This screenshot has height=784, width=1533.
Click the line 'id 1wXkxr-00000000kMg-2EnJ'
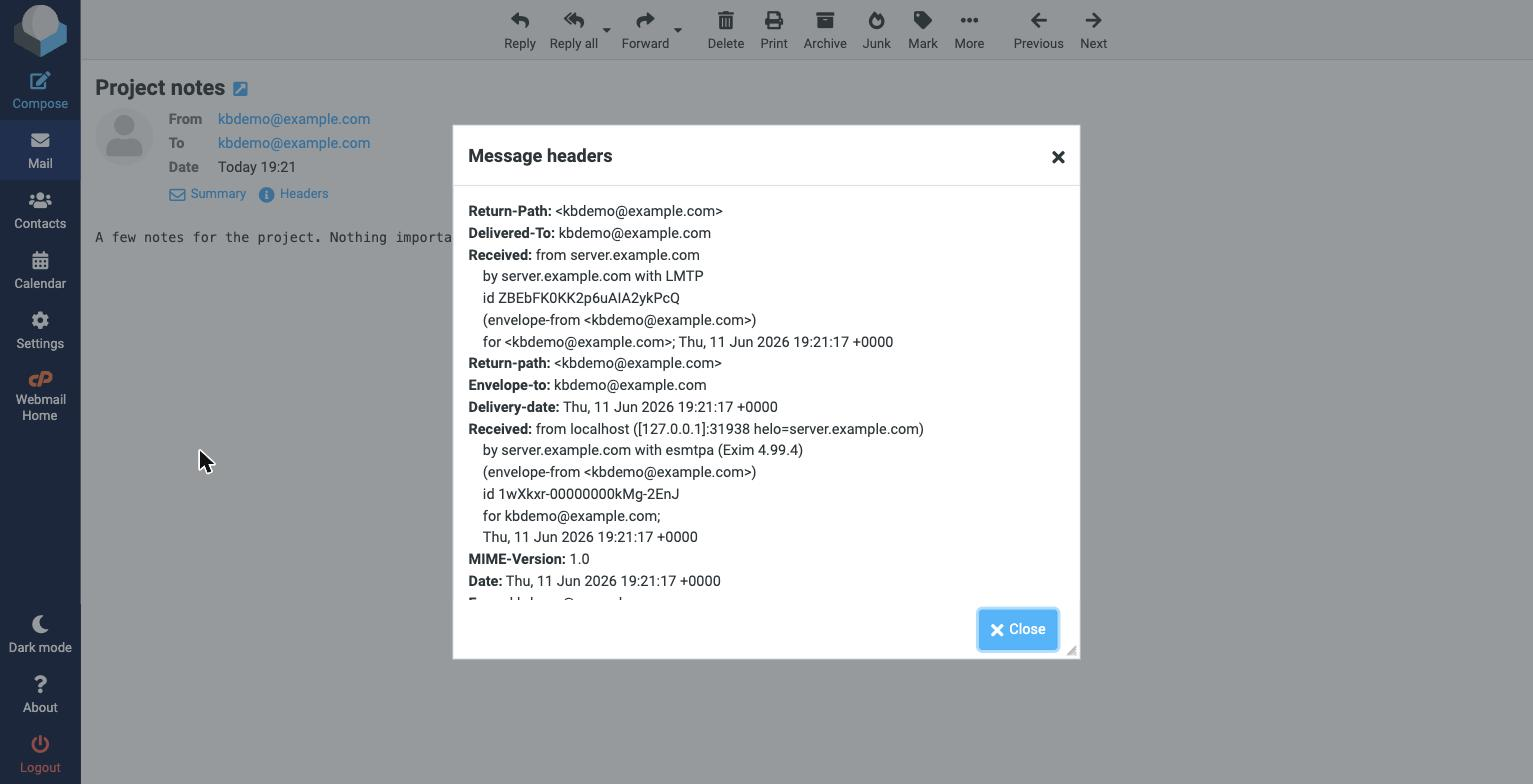(581, 494)
